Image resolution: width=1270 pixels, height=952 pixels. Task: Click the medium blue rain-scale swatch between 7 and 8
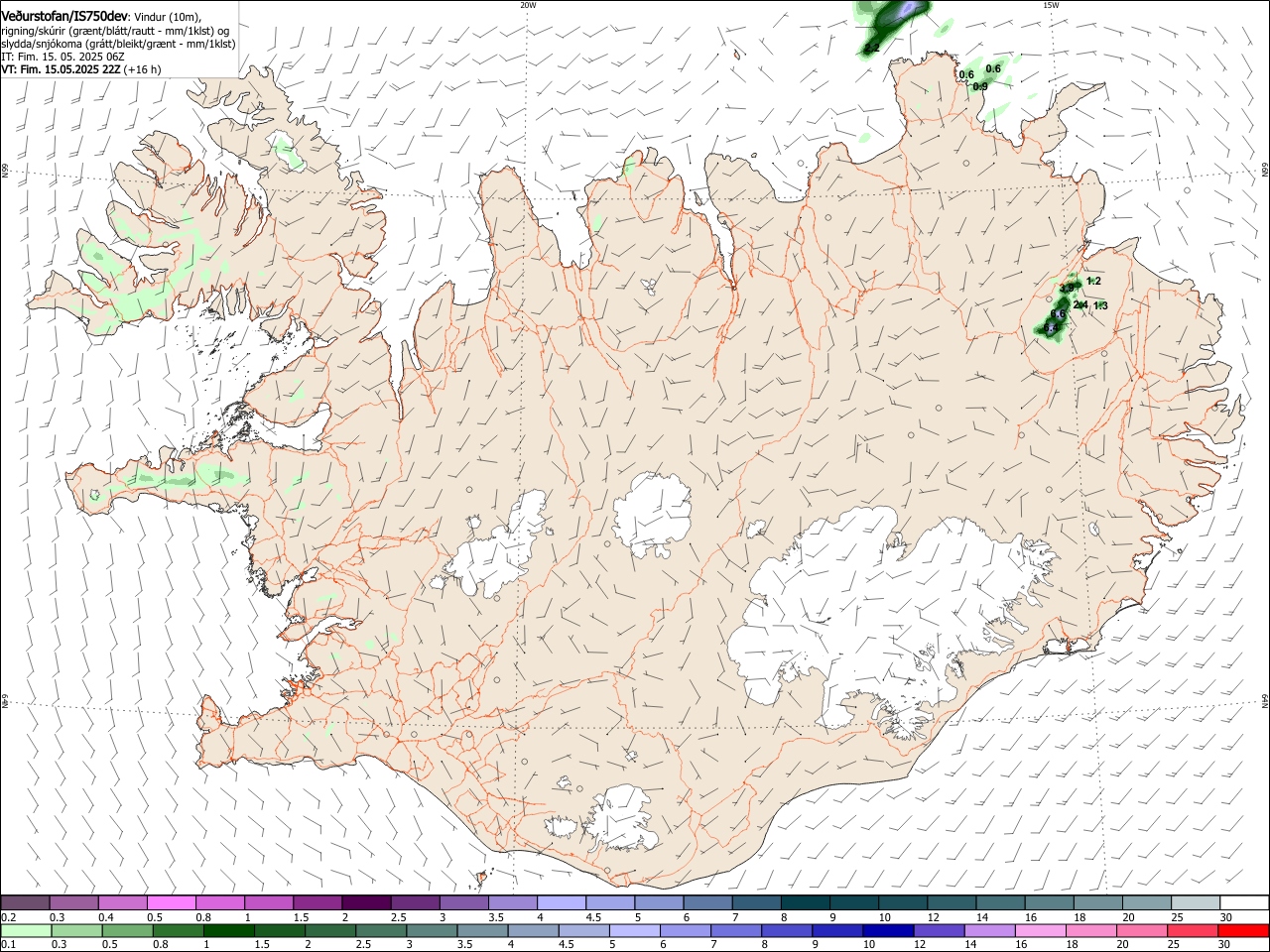[735, 930]
